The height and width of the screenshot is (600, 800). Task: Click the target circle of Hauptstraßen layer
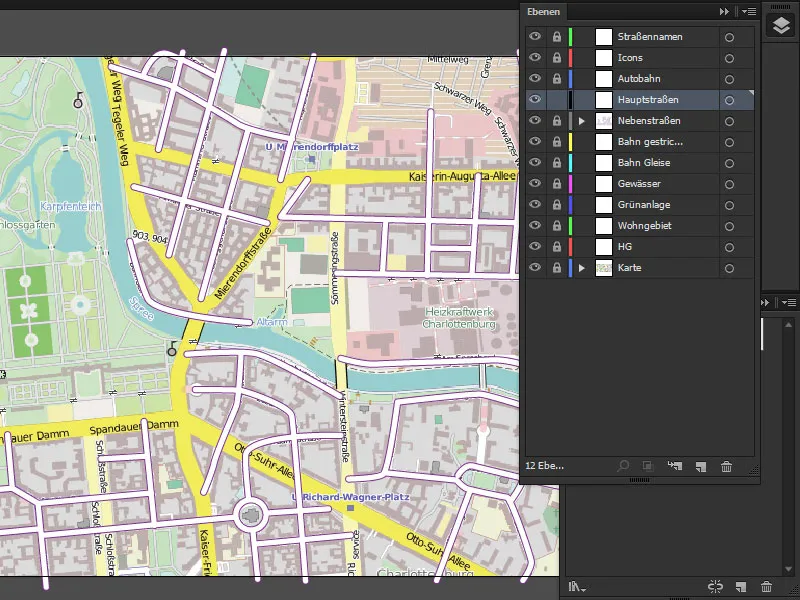(730, 100)
